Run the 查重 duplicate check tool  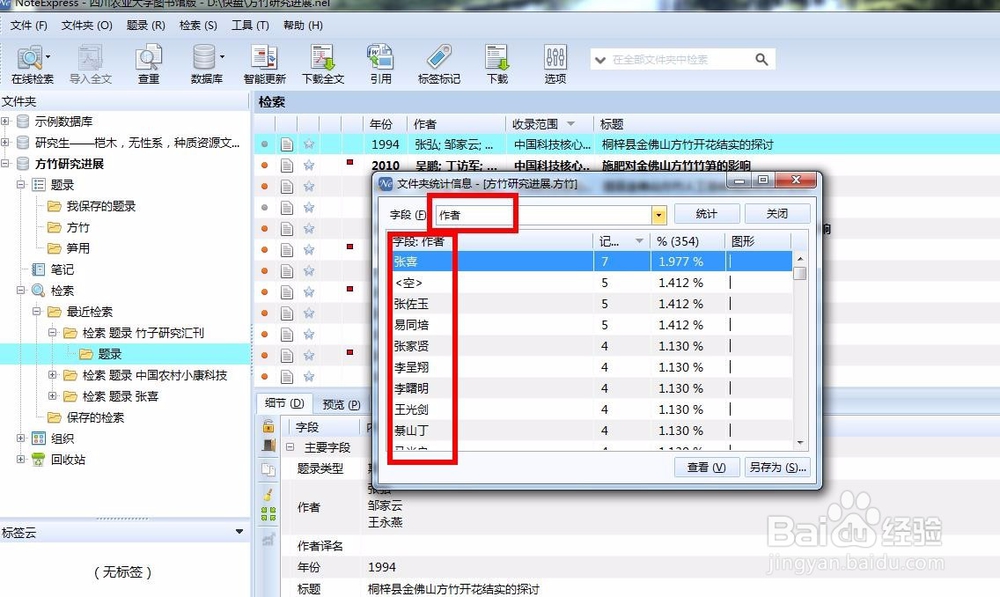149,64
